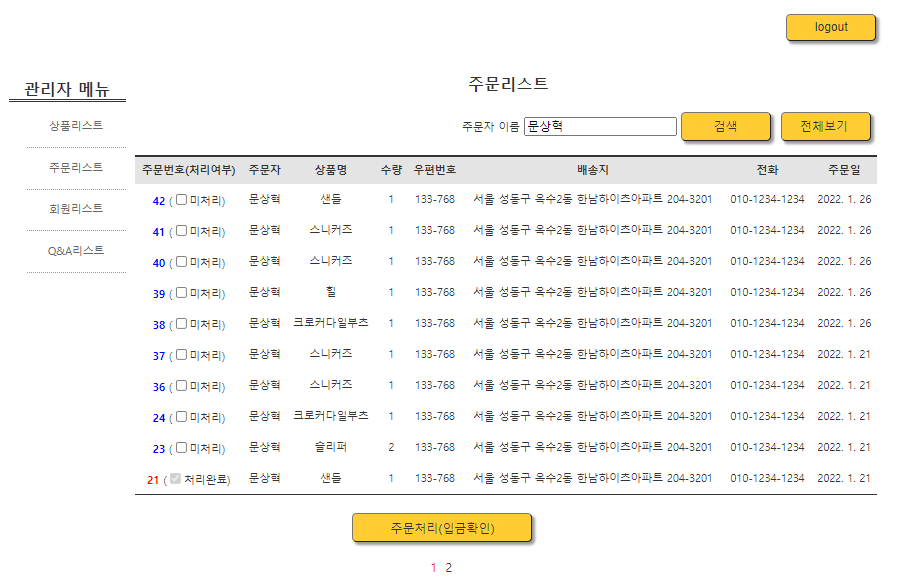Click 슬리퍼 product in order 23

pos(331,447)
